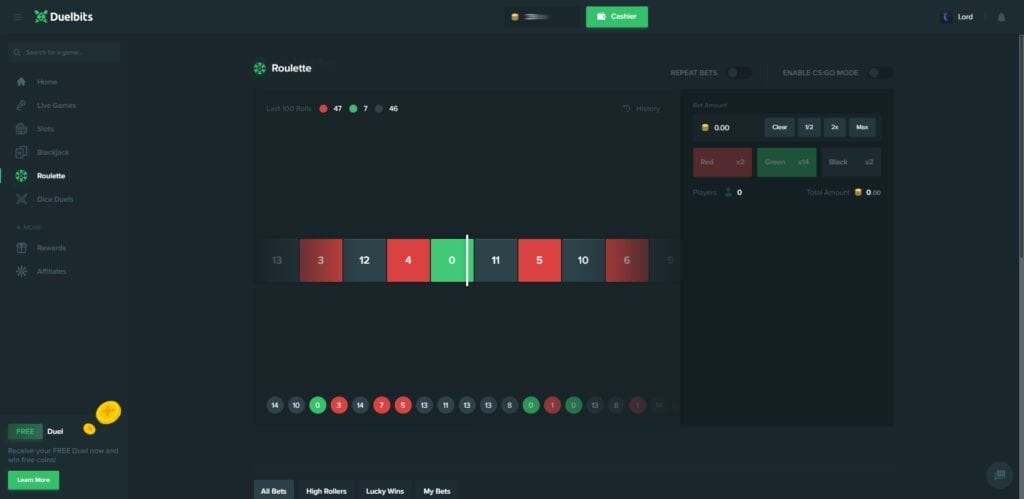The width and height of the screenshot is (1024, 499).
Task: Switch to All Bets tab
Action: [274, 491]
